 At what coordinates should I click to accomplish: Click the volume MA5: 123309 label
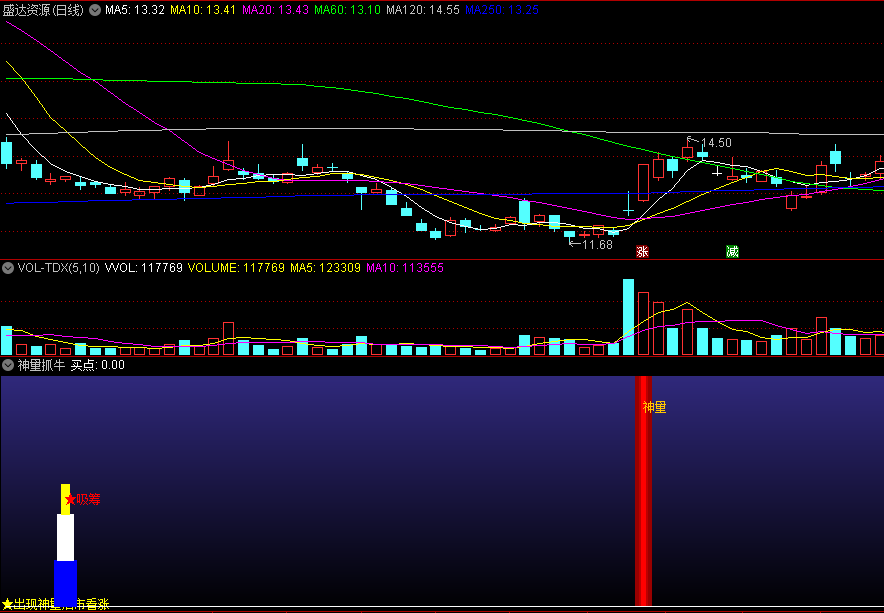pos(325,268)
